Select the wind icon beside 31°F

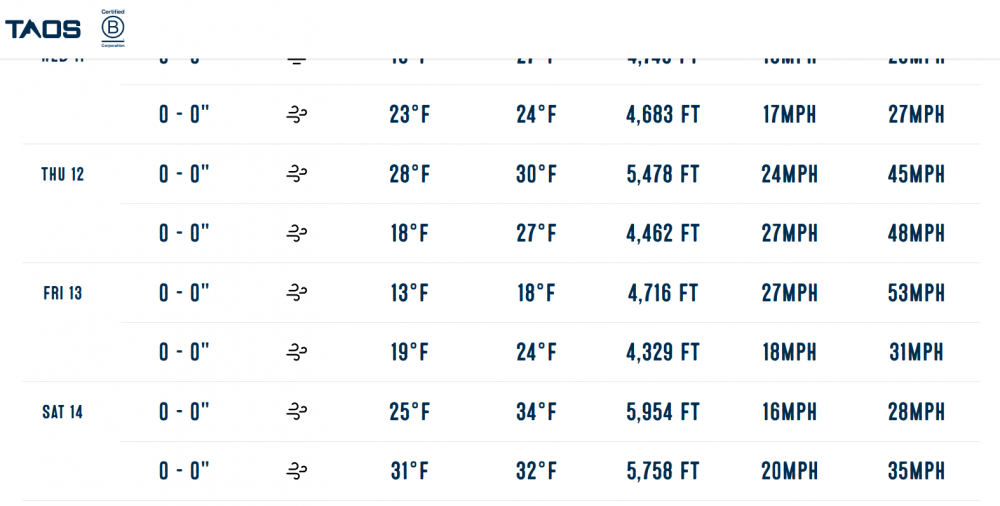[x=296, y=471]
